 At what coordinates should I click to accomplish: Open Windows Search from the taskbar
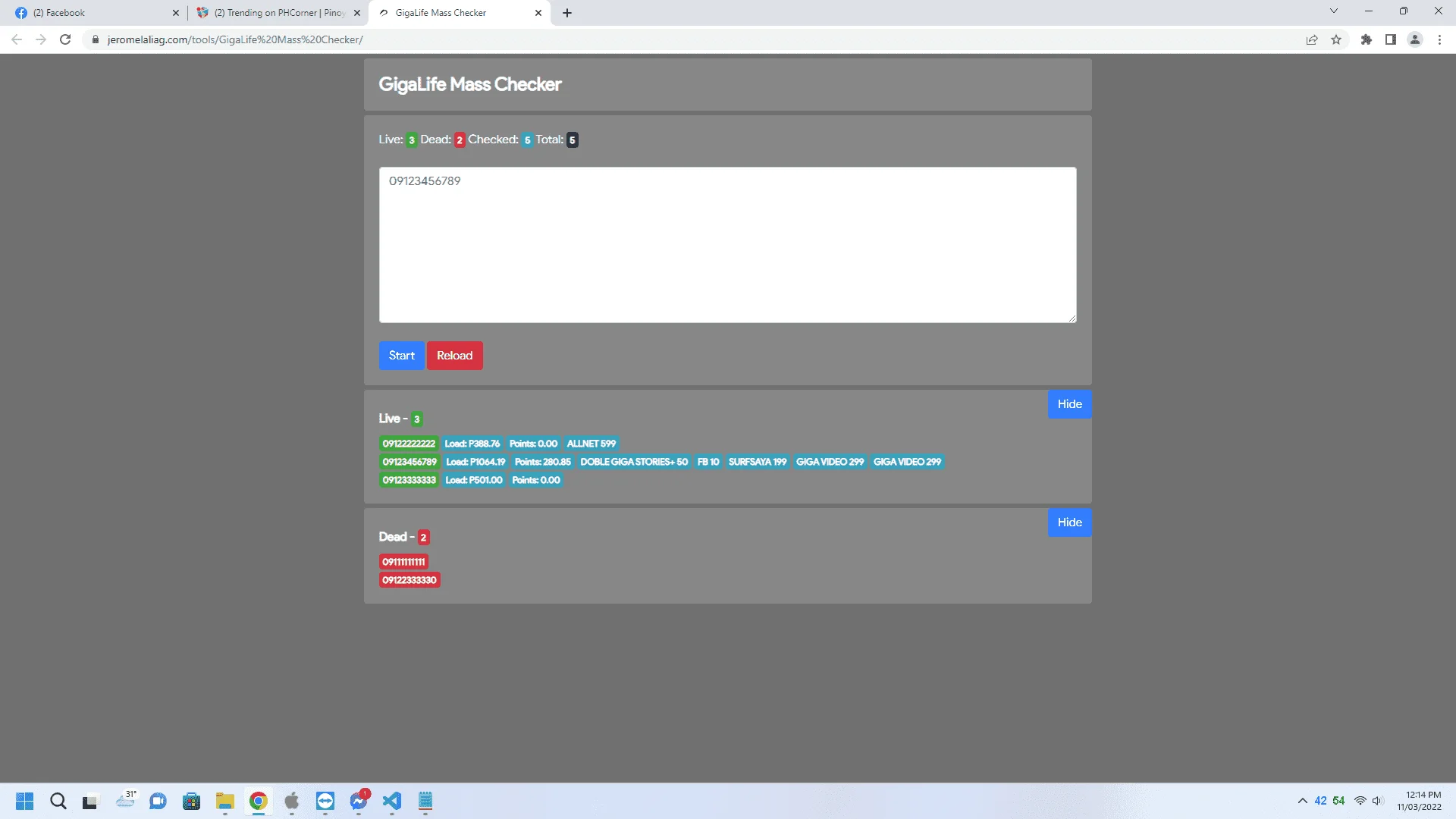pyautogui.click(x=58, y=802)
